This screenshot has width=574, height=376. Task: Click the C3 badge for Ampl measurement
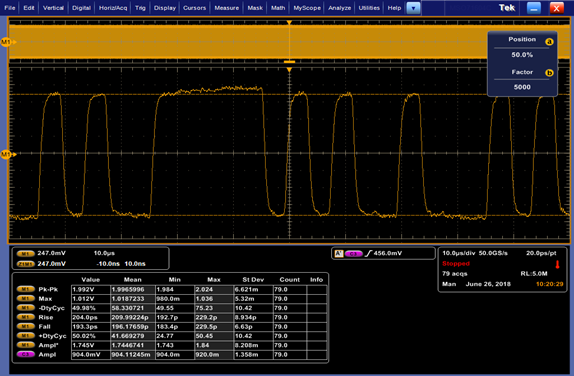click(x=26, y=355)
